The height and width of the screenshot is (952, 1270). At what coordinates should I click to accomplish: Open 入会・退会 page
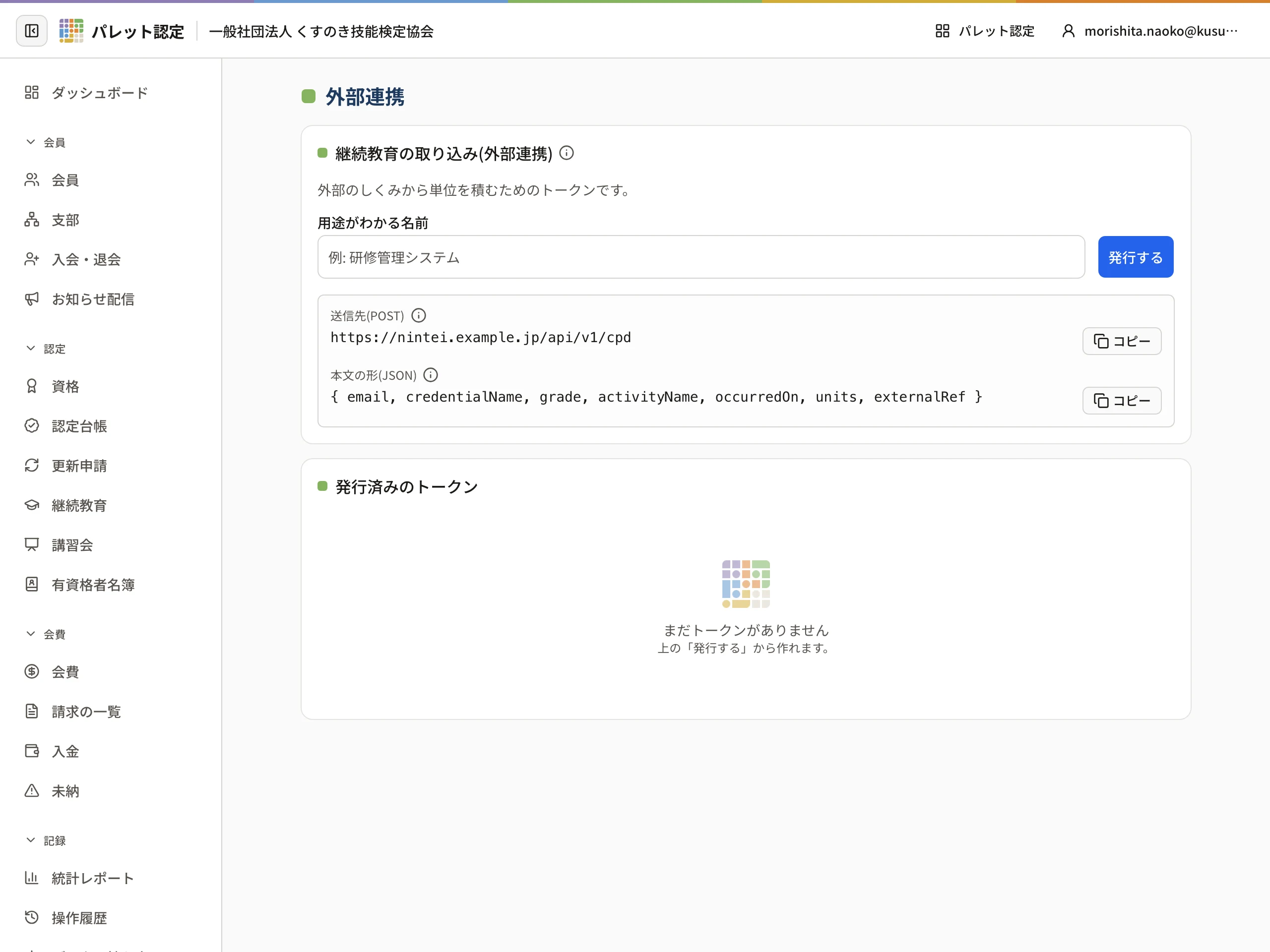coord(111,259)
